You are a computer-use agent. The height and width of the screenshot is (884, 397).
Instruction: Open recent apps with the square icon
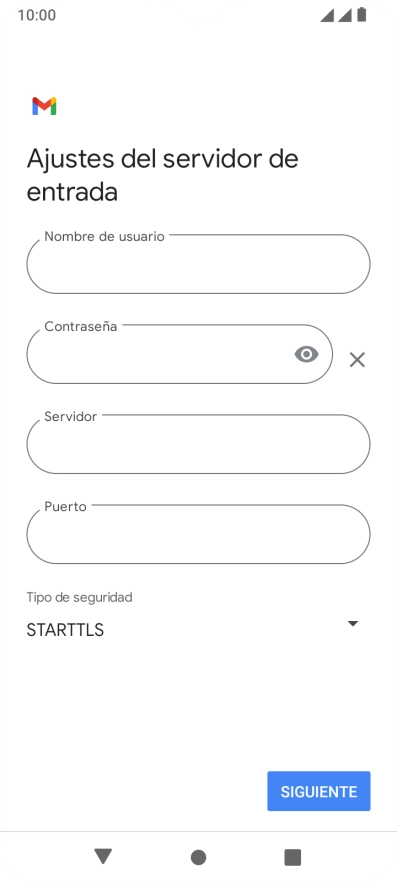pos(293,858)
